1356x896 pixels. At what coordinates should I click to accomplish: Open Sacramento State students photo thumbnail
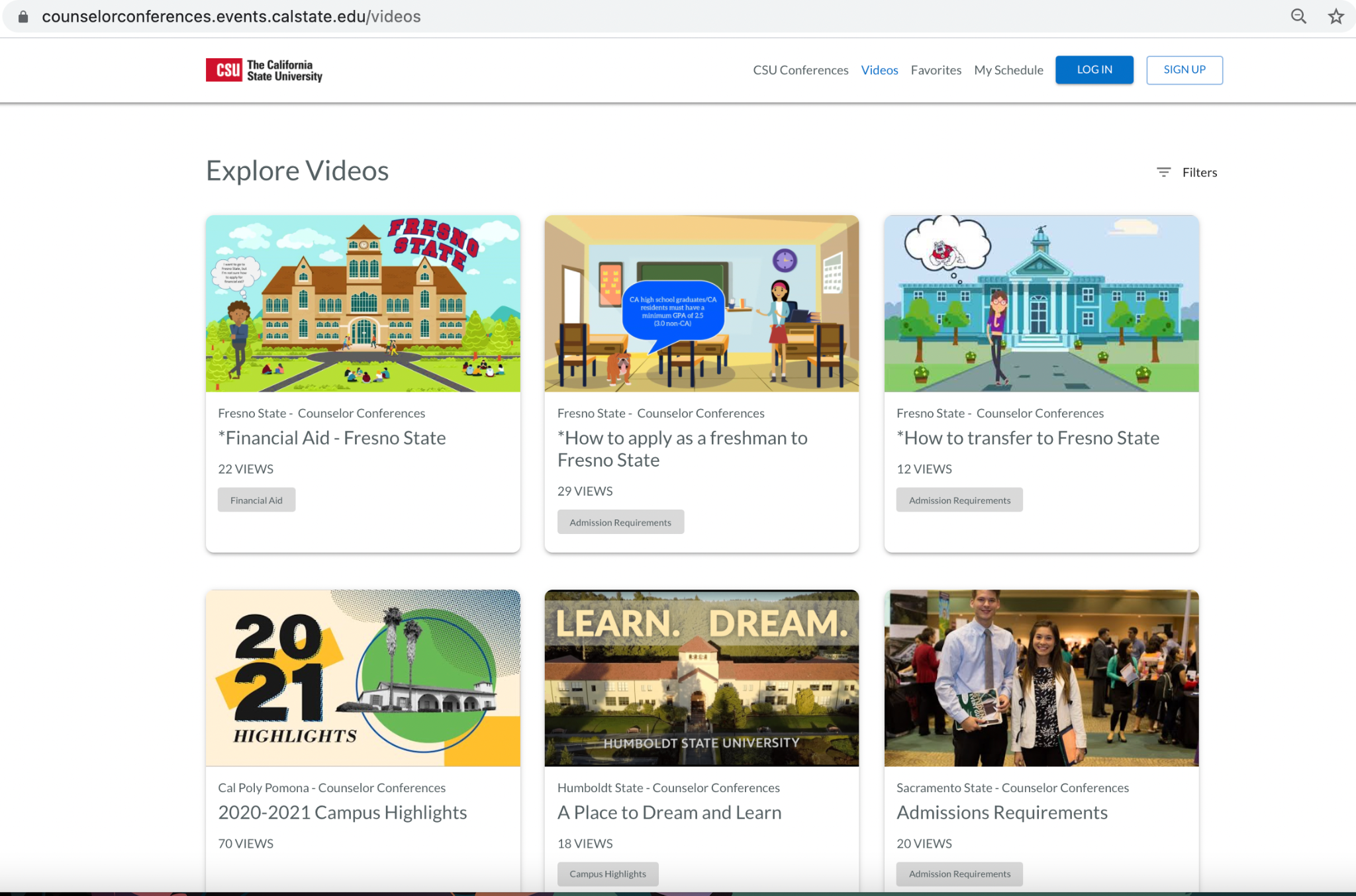[x=1041, y=678]
